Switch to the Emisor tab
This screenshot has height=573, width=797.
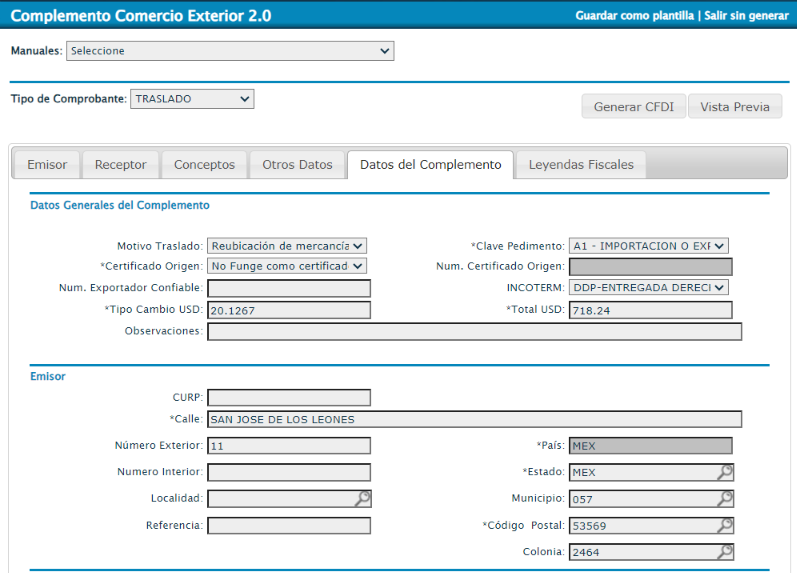[47, 165]
